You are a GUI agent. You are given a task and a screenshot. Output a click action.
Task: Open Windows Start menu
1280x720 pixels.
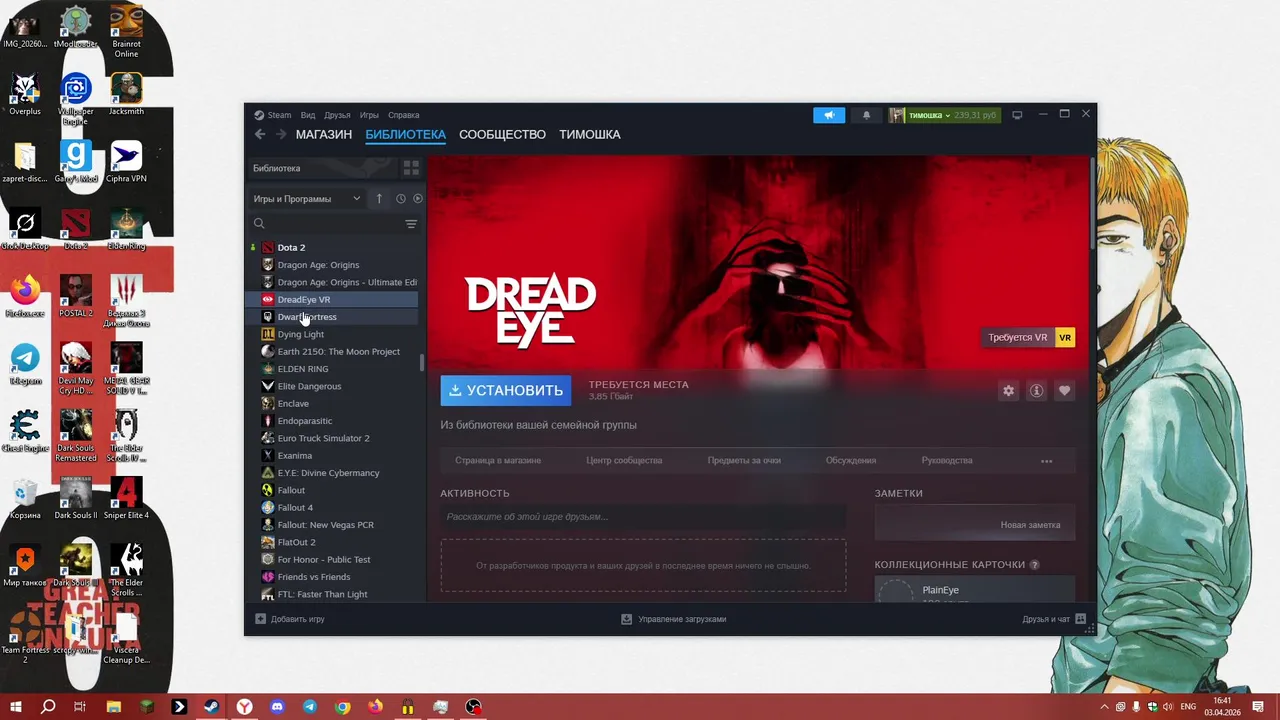pyautogui.click(x=15, y=706)
